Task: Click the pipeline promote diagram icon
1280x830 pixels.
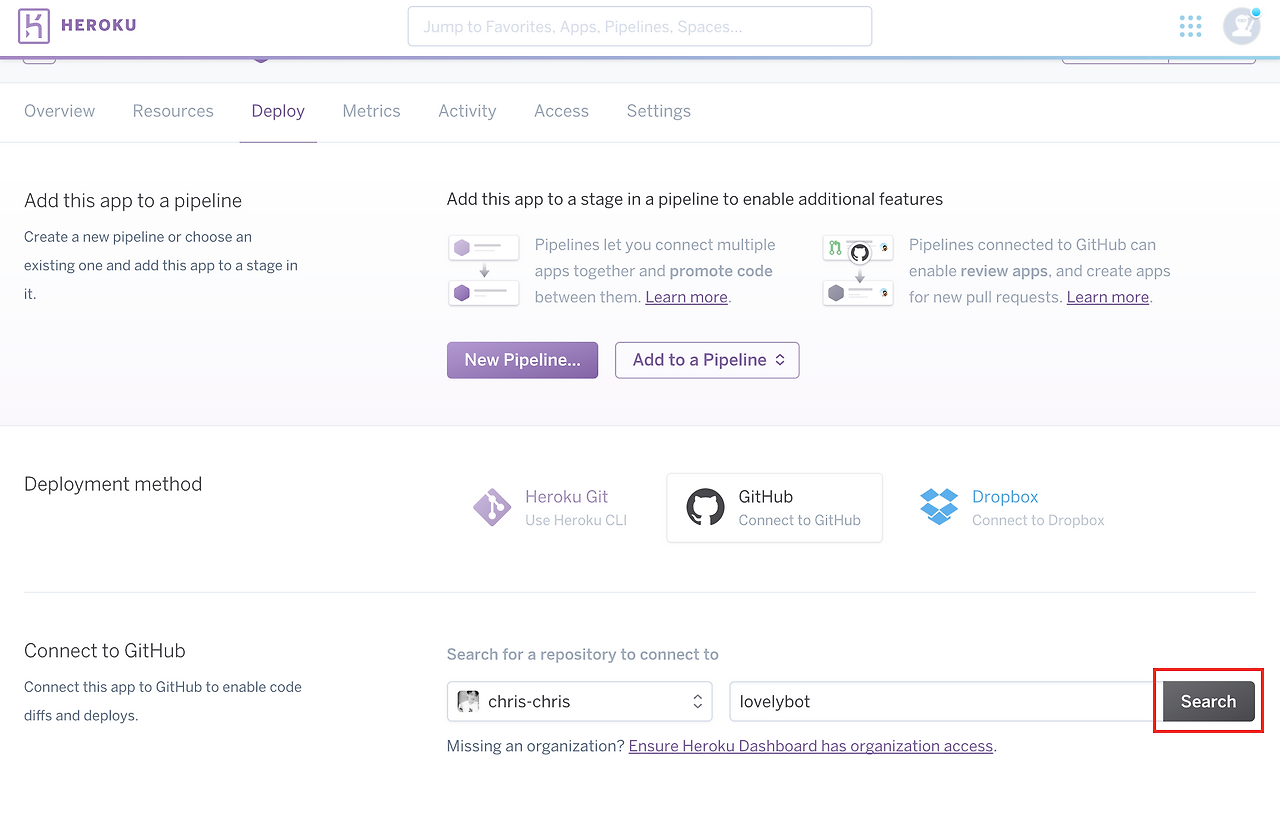Action: [484, 270]
